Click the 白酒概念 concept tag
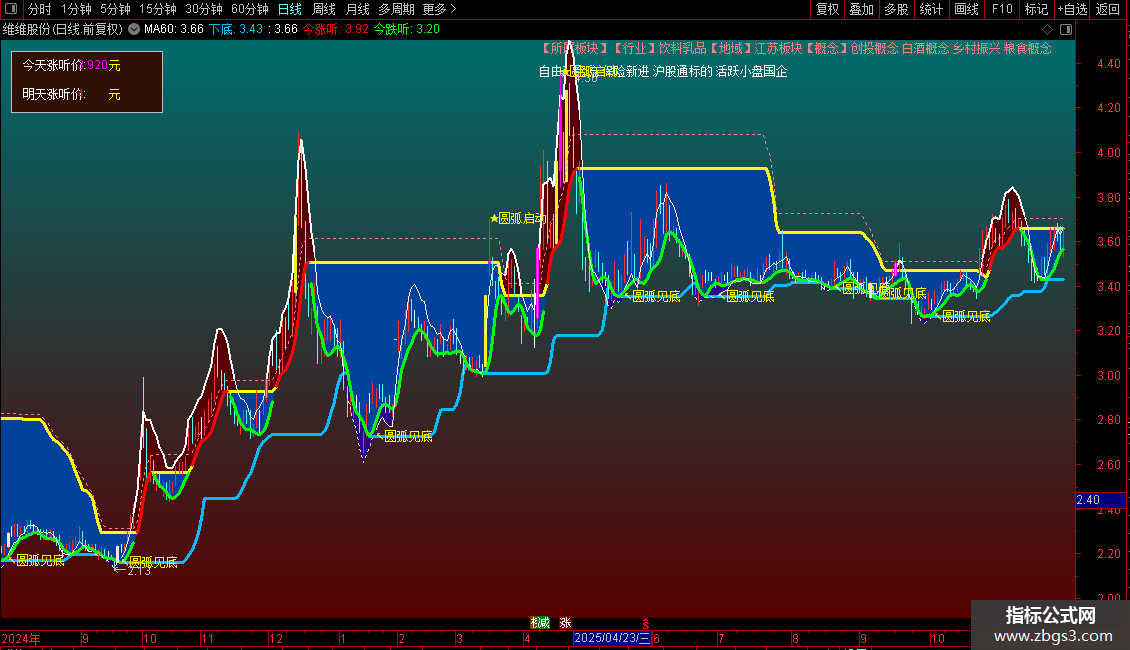This screenshot has width=1130, height=650. coord(925,48)
